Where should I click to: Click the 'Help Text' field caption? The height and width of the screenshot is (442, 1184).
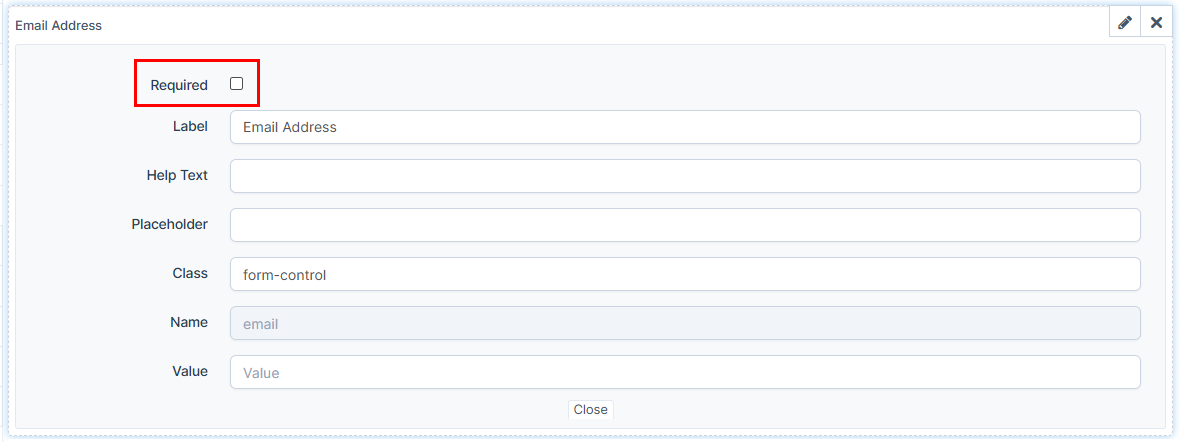point(177,175)
